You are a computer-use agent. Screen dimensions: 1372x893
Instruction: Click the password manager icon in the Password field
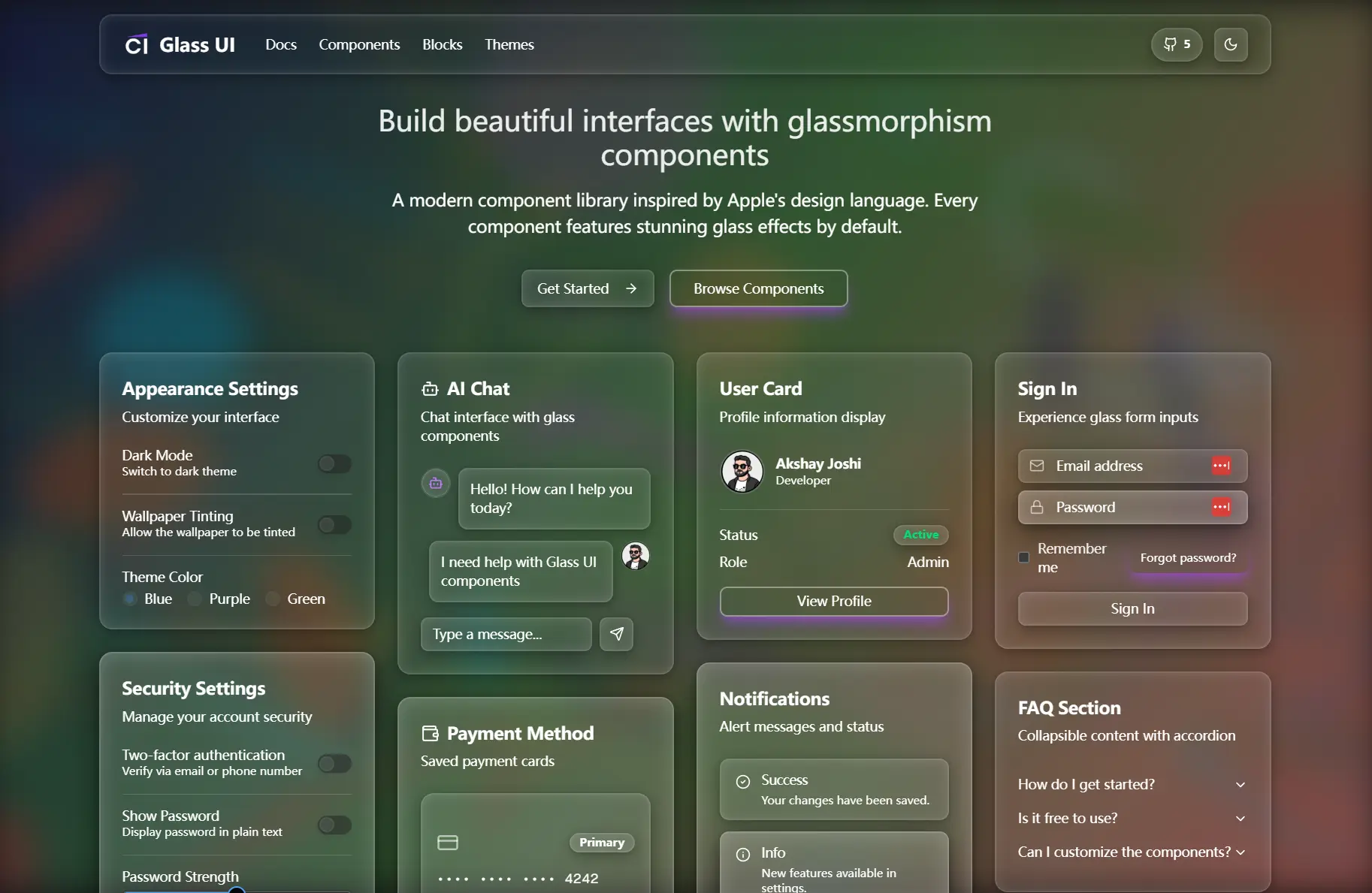[x=1221, y=507]
